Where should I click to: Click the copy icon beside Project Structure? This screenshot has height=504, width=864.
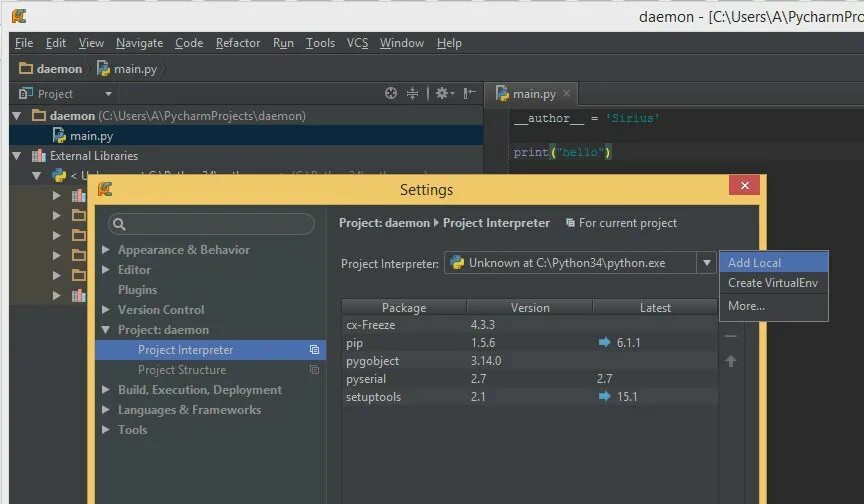tap(314, 370)
